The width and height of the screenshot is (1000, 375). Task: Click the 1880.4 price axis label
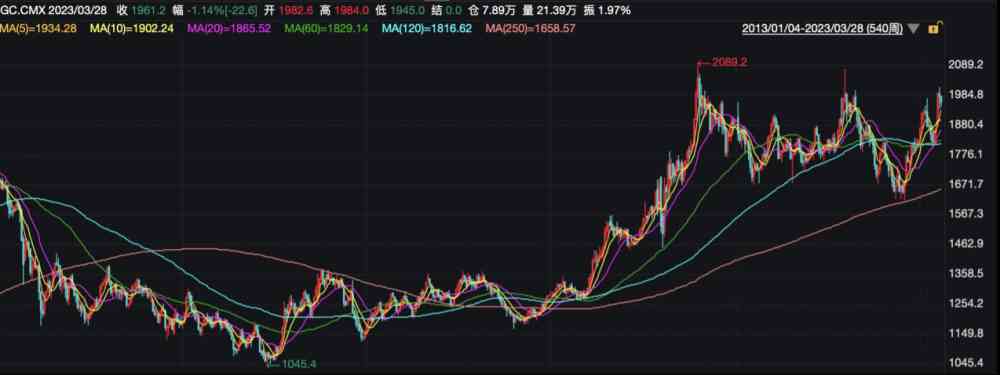coord(967,124)
